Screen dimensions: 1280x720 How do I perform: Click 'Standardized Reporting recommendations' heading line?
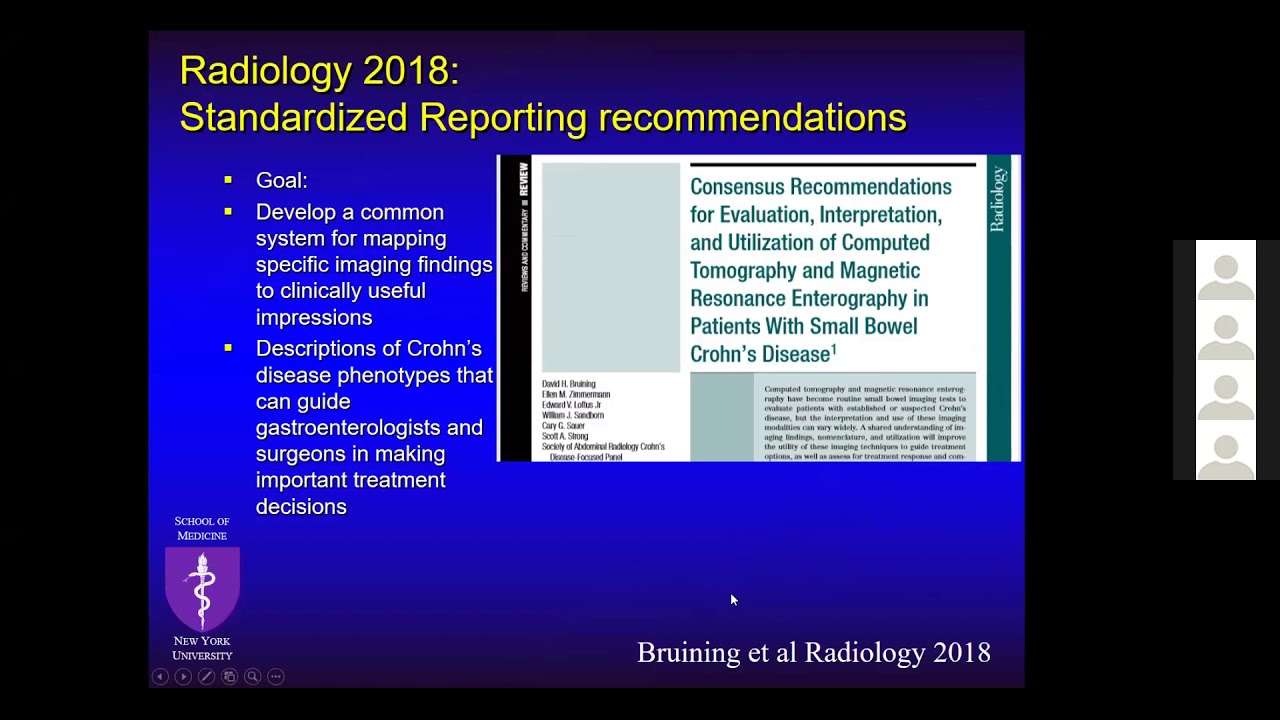click(543, 118)
